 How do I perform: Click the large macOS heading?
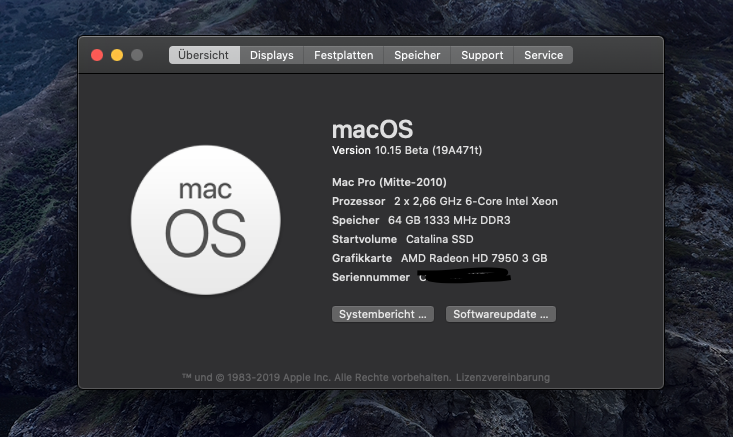click(x=373, y=129)
